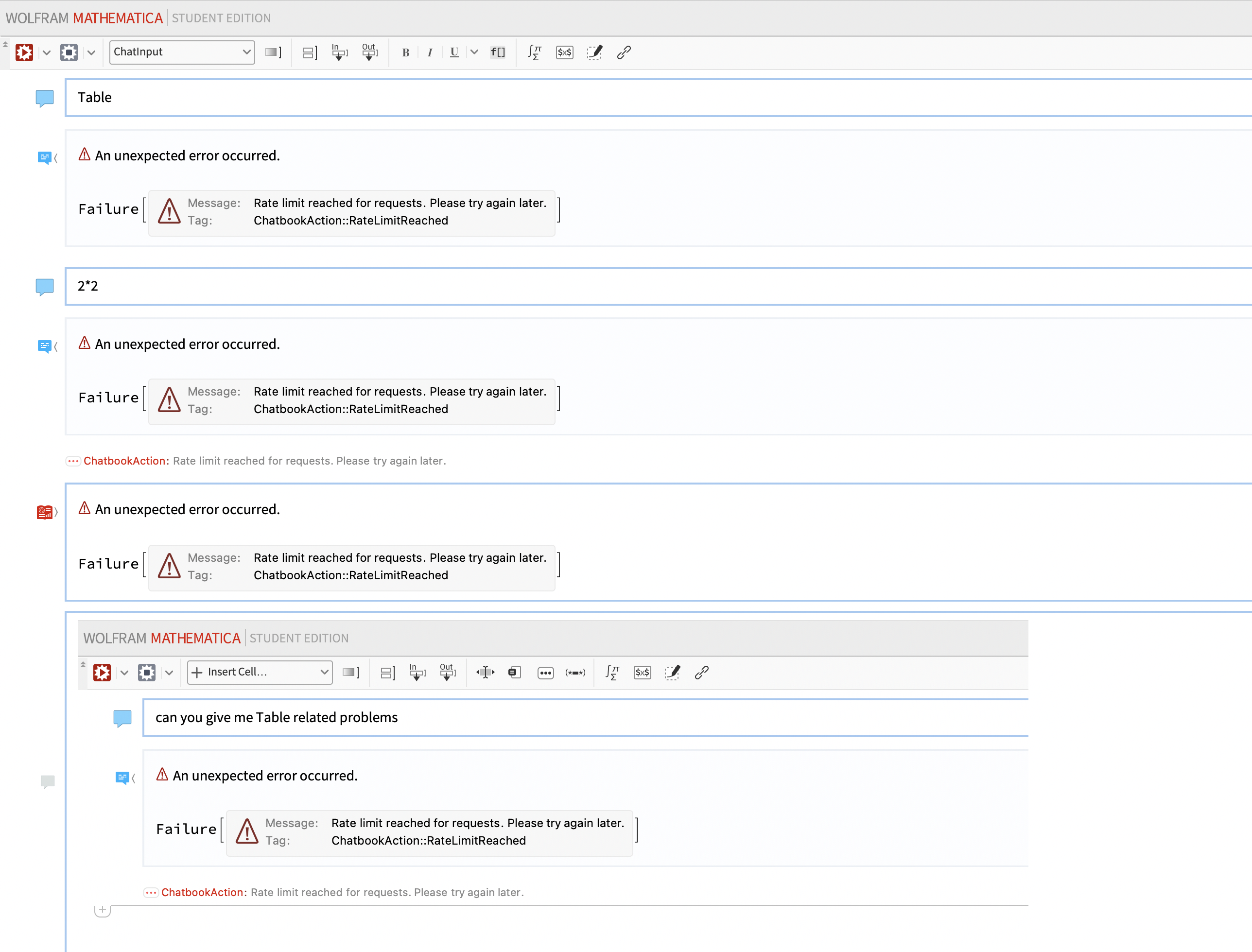Click the text cursor expand icon in the inner toolbar
Viewport: 1252px width, 952px height.
coord(485,673)
